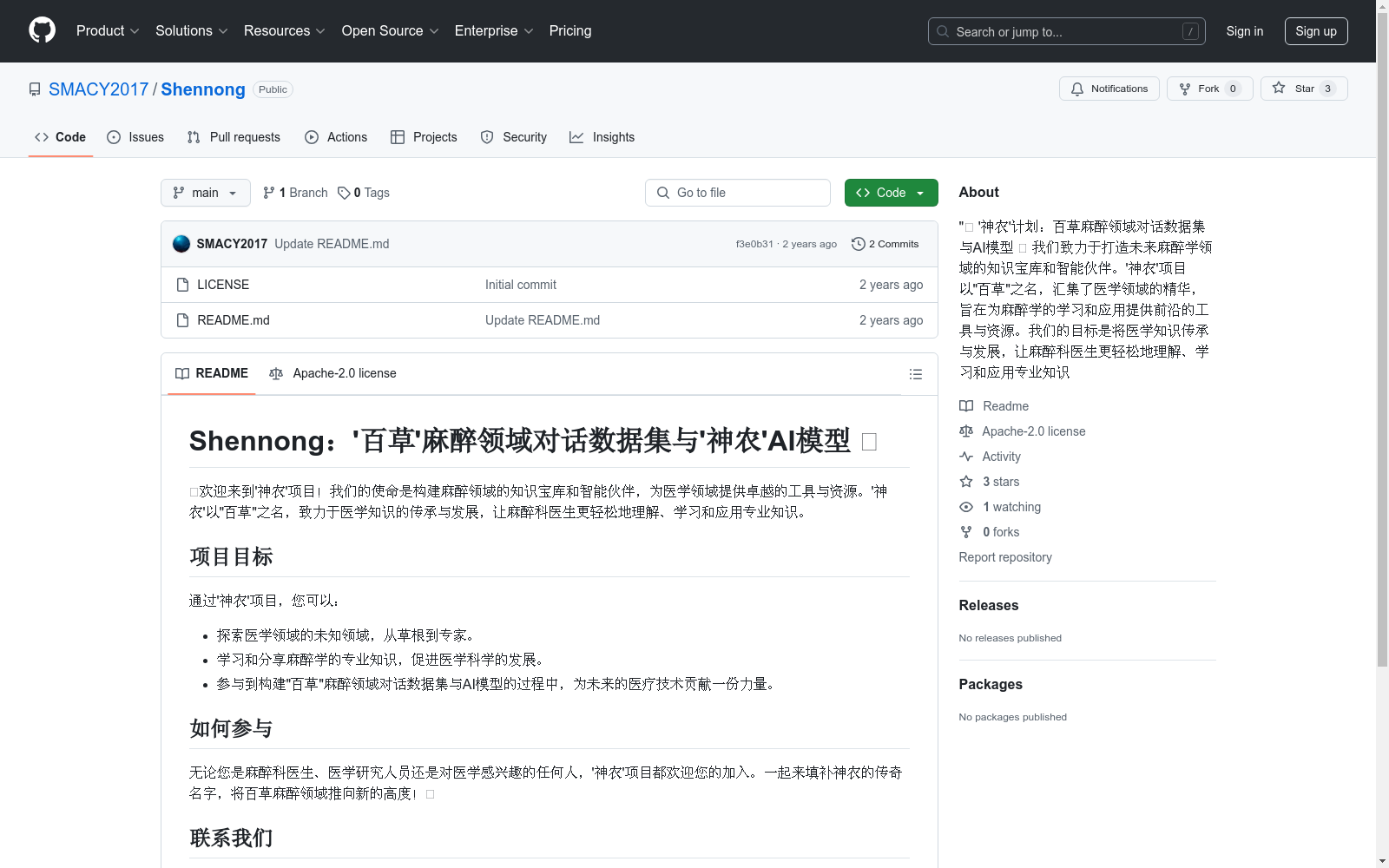Click the slash shortcut key icon in search

tap(1190, 31)
